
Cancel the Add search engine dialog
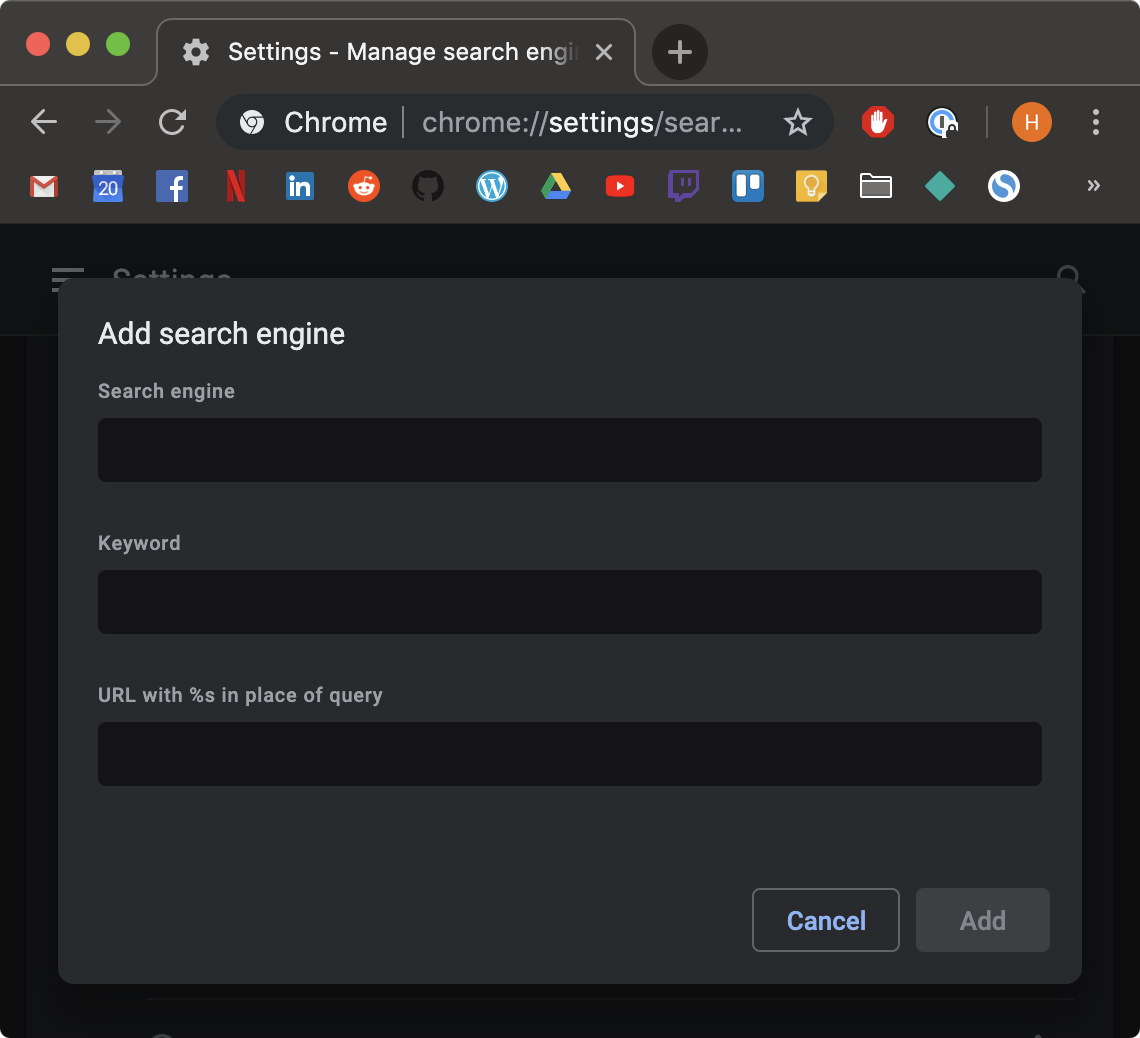[x=826, y=920]
